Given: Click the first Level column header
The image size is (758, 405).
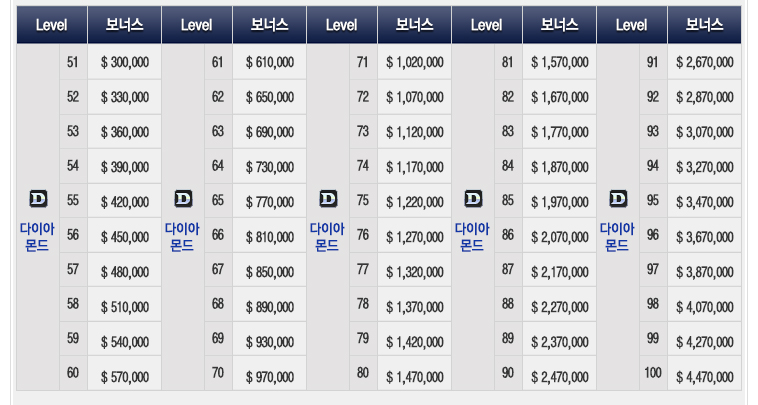Looking at the screenshot, I should click(x=52, y=25).
